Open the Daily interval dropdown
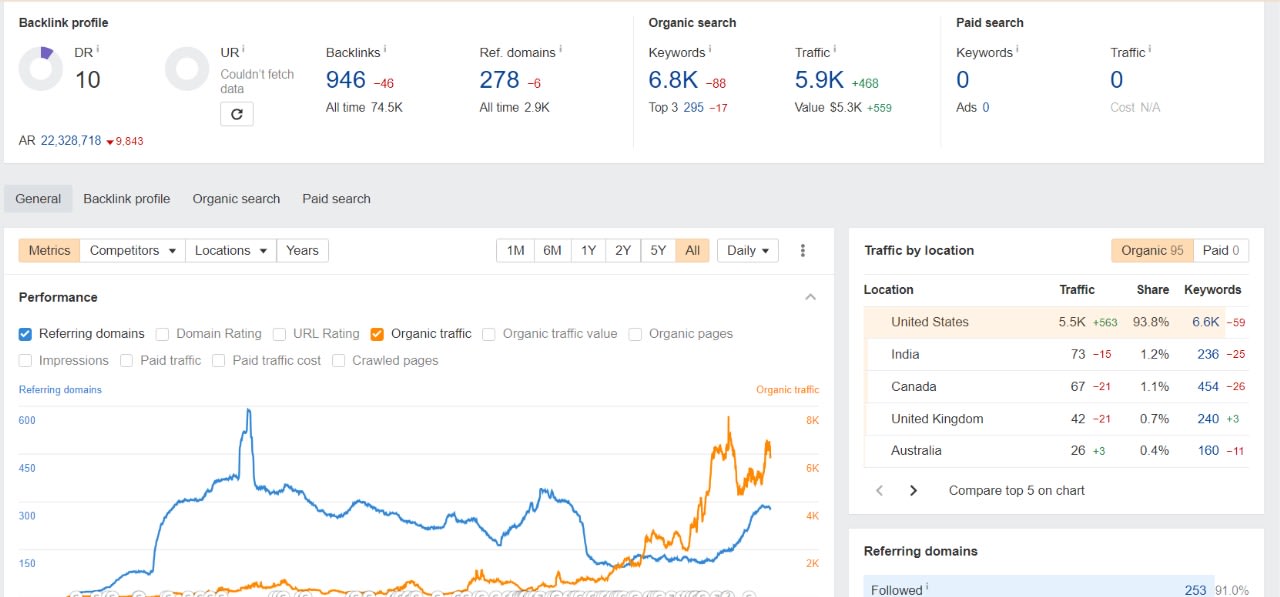The image size is (1280, 597). [x=748, y=251]
